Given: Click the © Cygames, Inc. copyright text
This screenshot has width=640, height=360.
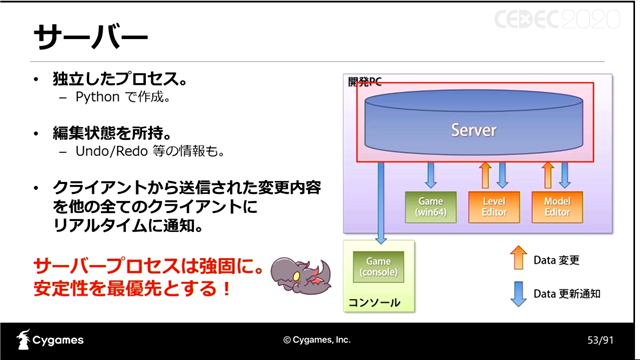Looking at the screenshot, I should [x=317, y=340].
